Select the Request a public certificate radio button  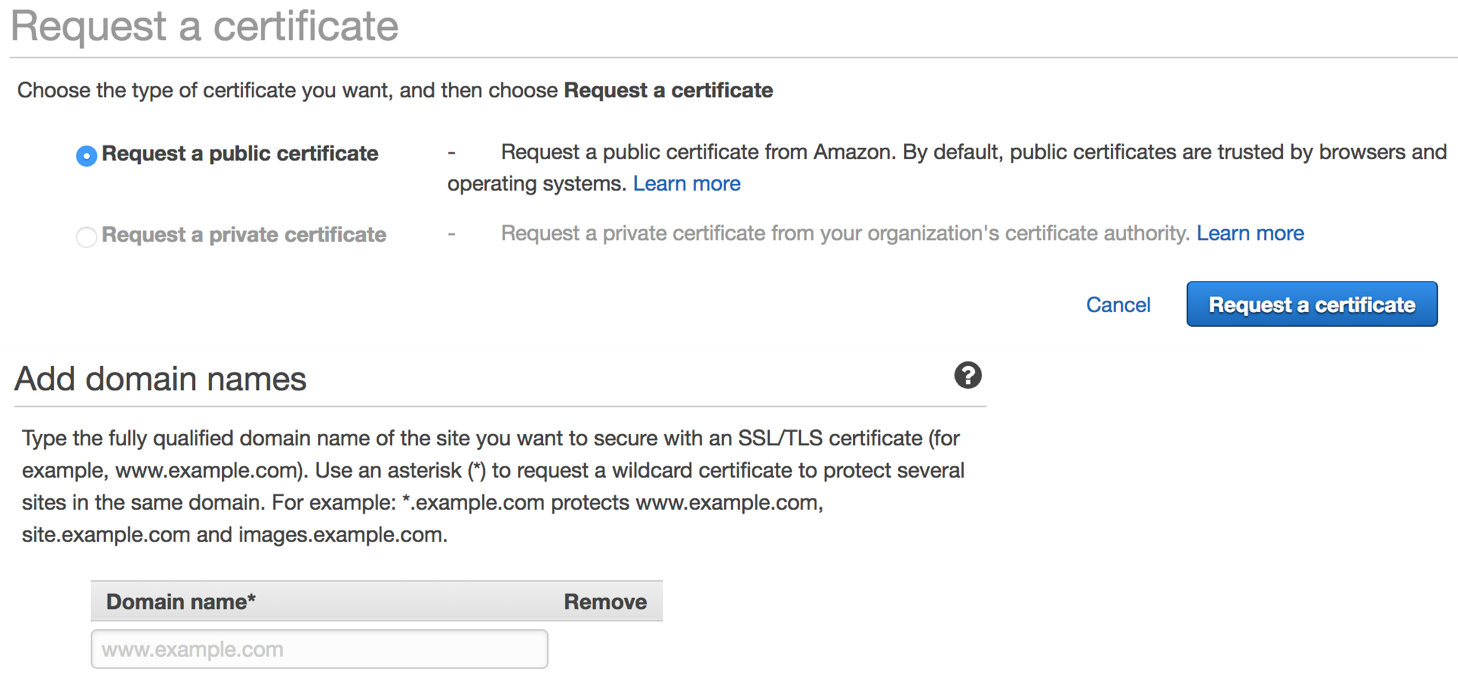tap(86, 155)
